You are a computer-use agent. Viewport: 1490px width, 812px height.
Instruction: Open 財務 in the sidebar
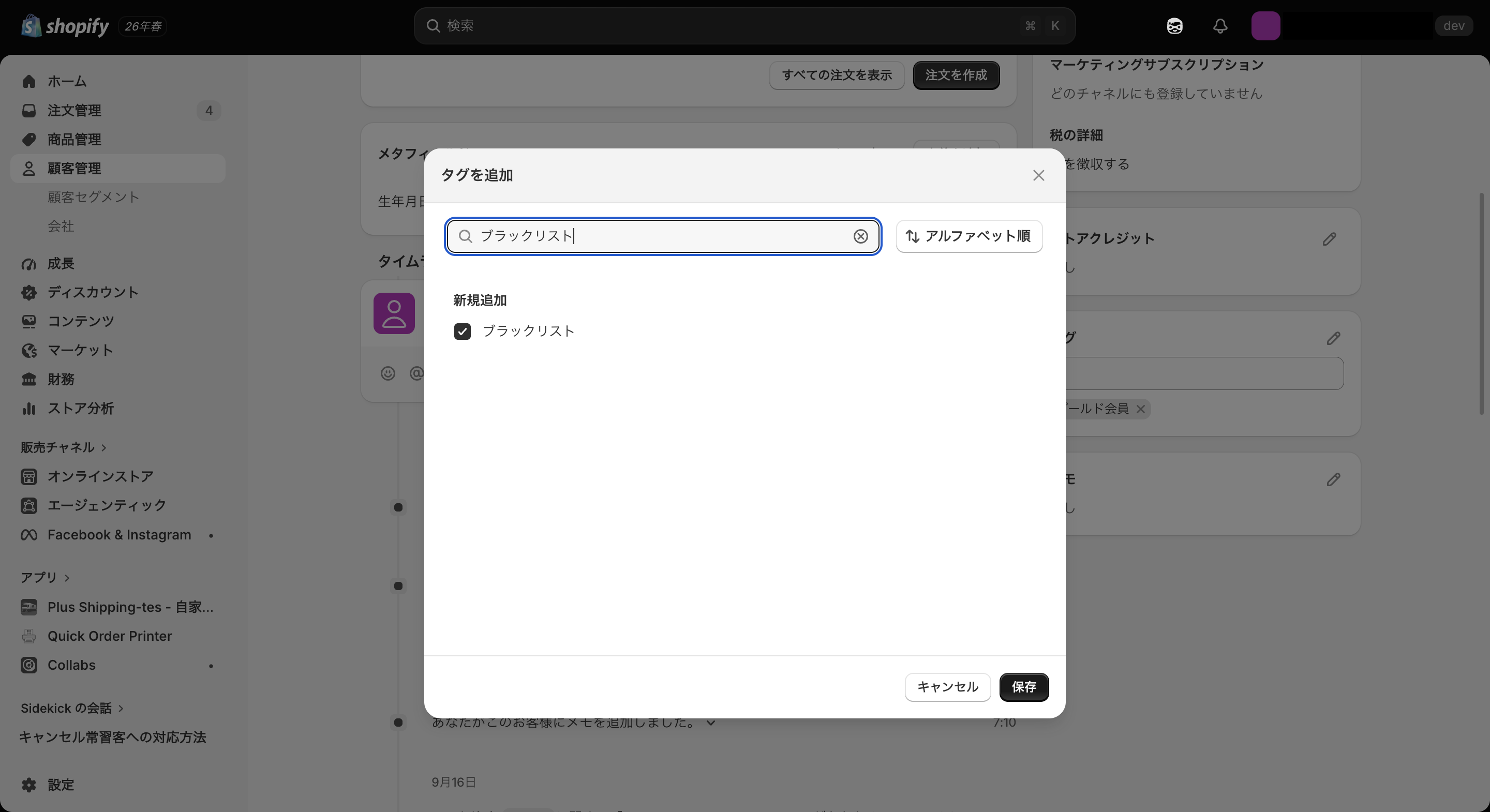117,380
